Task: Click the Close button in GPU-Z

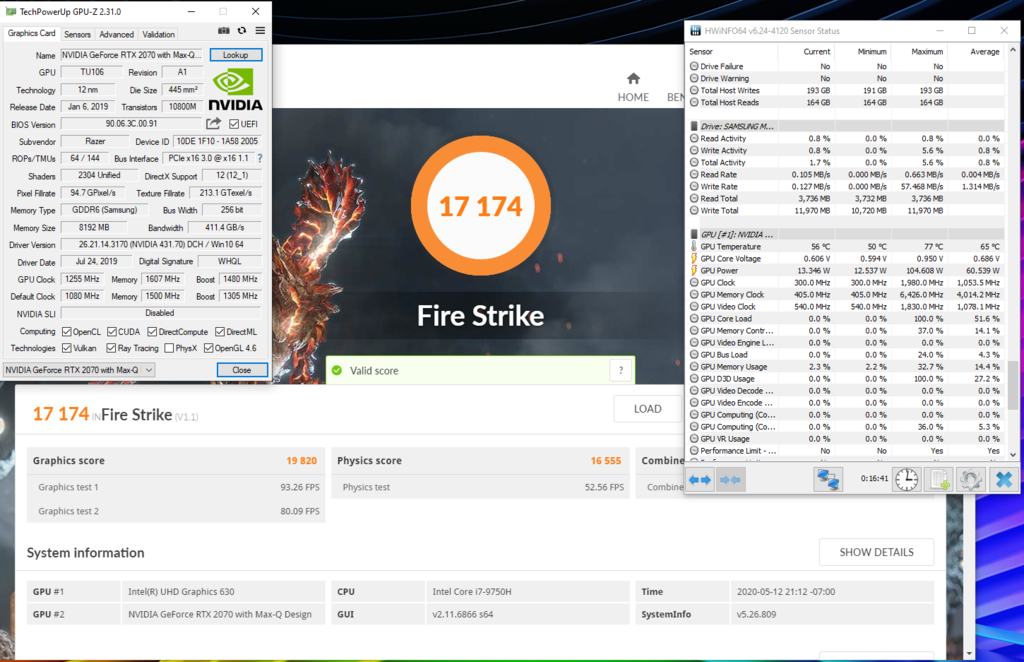Action: pyautogui.click(x=242, y=370)
